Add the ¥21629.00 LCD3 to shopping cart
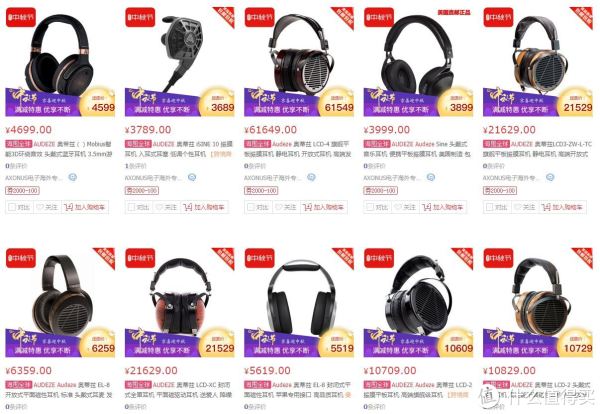 (562, 207)
